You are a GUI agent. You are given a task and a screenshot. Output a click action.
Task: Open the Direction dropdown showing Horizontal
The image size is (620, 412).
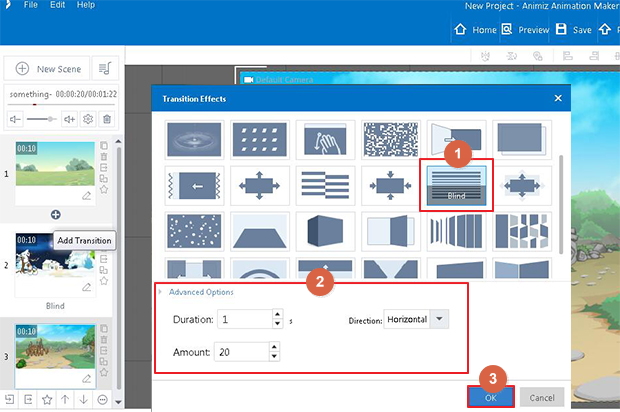416,319
